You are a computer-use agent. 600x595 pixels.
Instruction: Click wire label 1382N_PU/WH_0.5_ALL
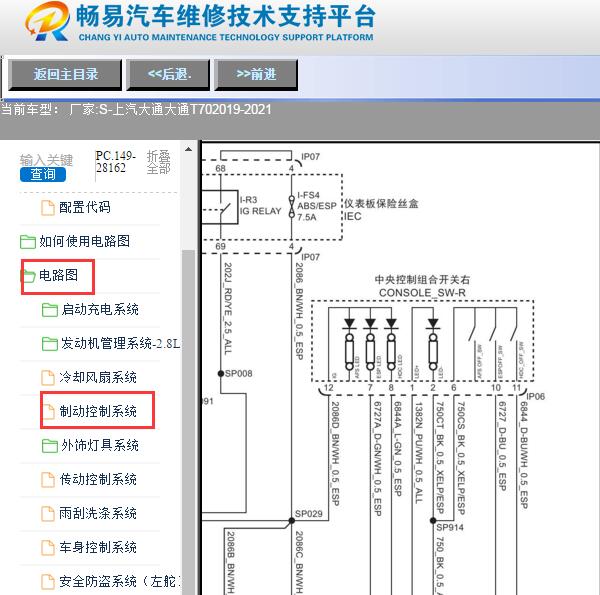[x=419, y=452]
